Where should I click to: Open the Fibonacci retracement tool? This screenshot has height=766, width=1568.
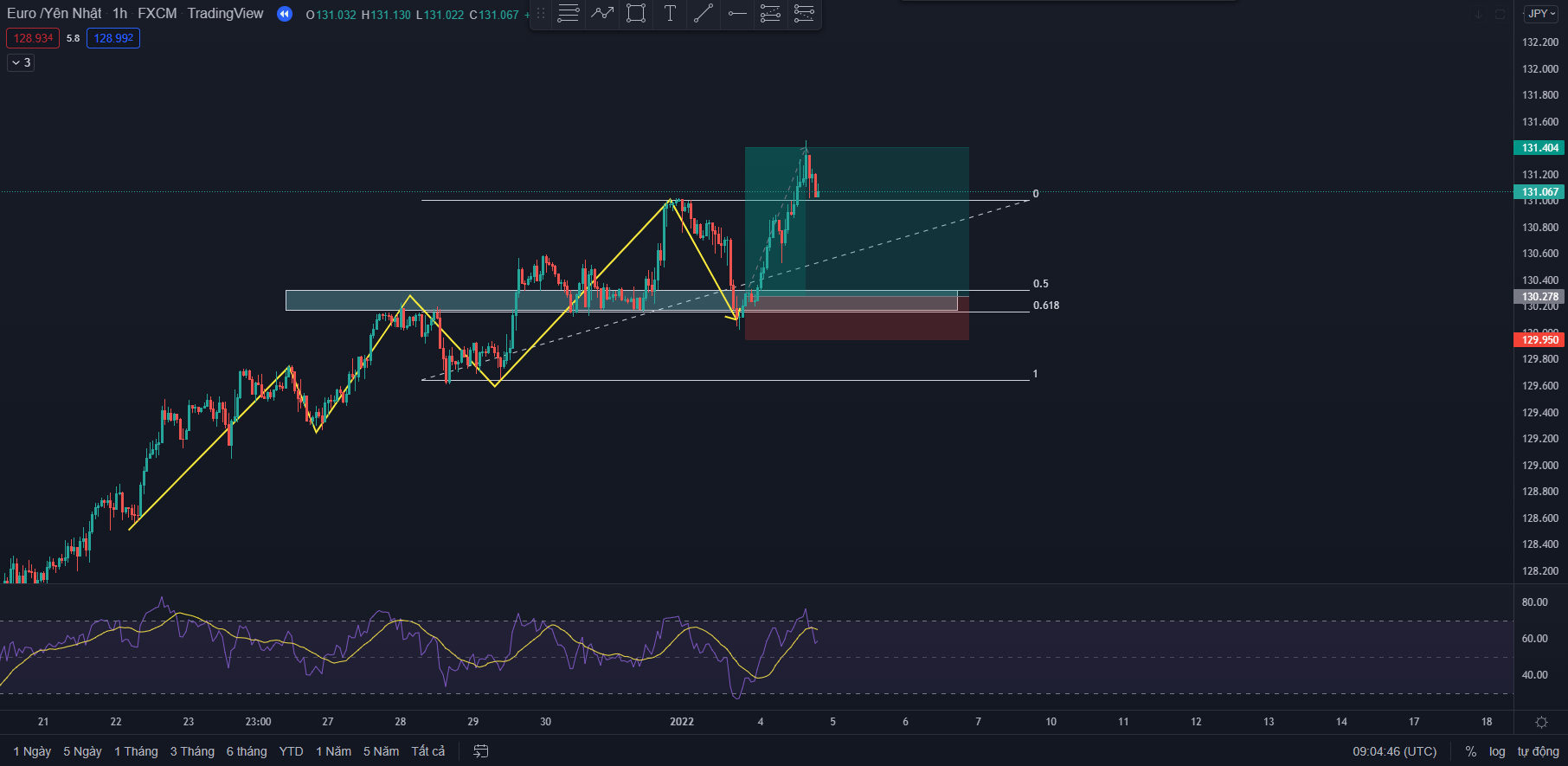point(770,14)
